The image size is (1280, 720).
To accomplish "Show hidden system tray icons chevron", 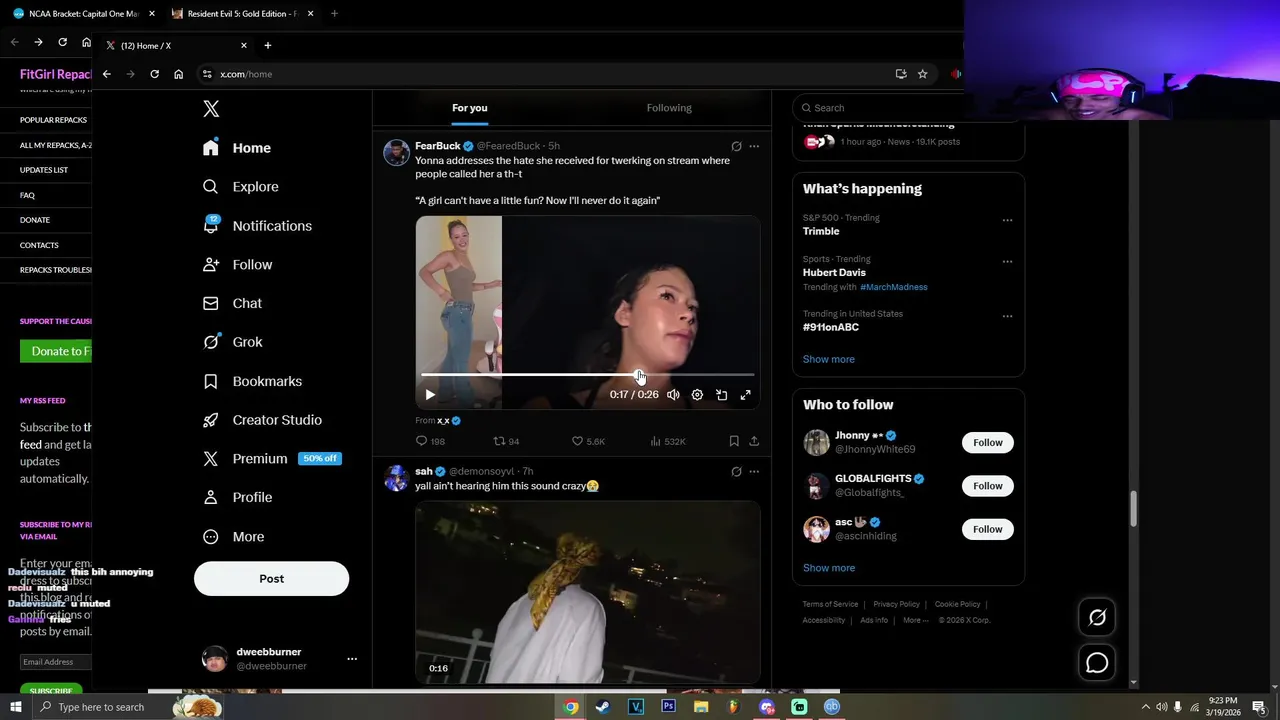I will (1146, 707).
